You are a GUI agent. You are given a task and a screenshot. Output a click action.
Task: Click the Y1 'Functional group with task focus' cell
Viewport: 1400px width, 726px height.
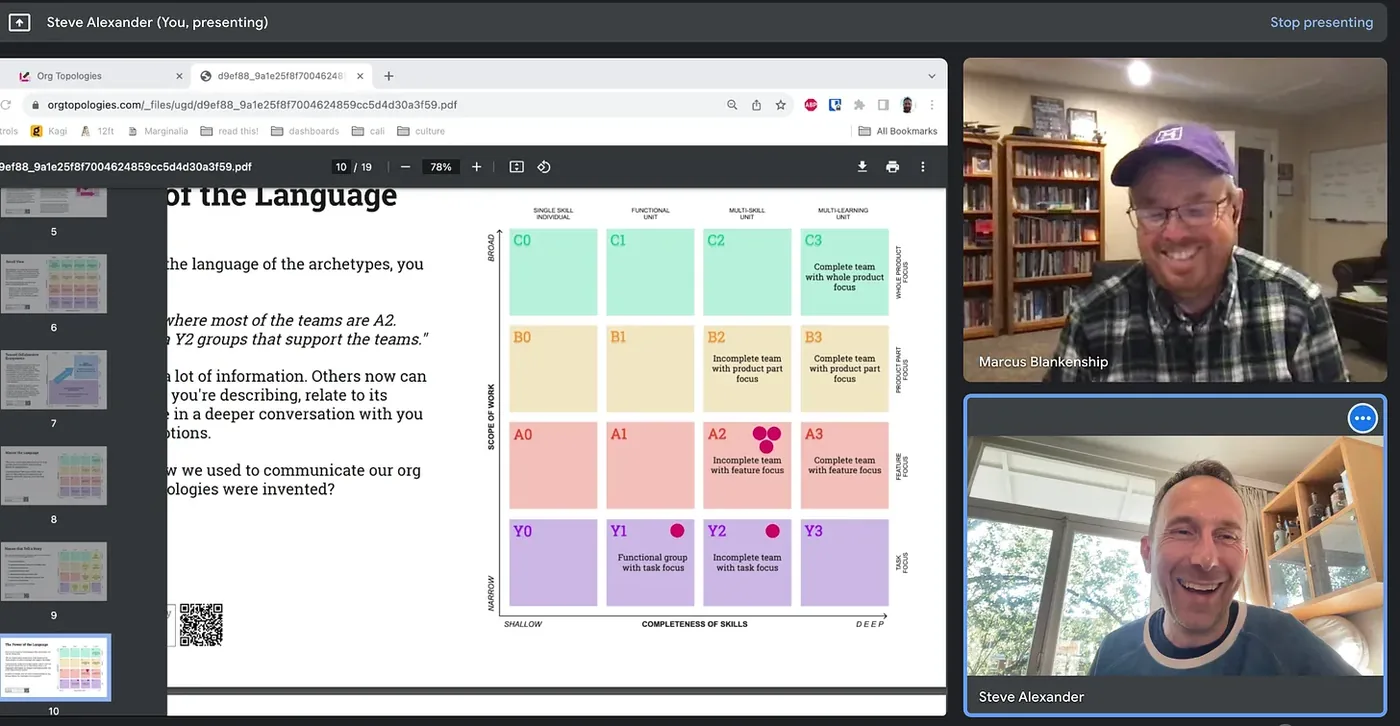(x=651, y=562)
